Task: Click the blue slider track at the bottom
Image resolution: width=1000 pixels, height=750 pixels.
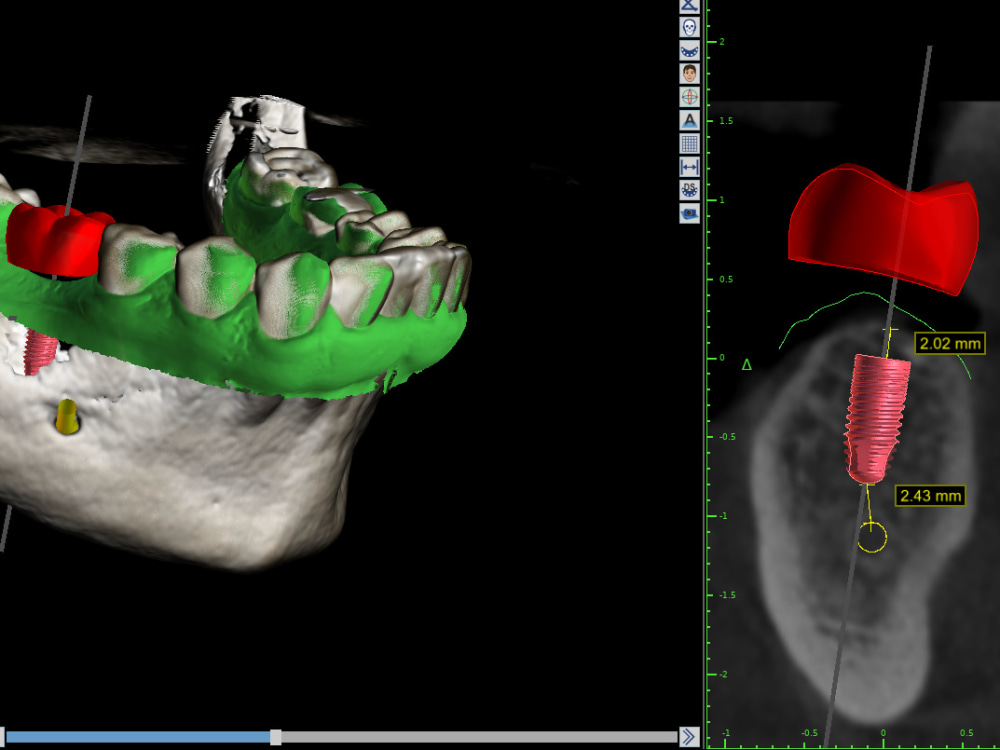Action: pyautogui.click(x=135, y=737)
